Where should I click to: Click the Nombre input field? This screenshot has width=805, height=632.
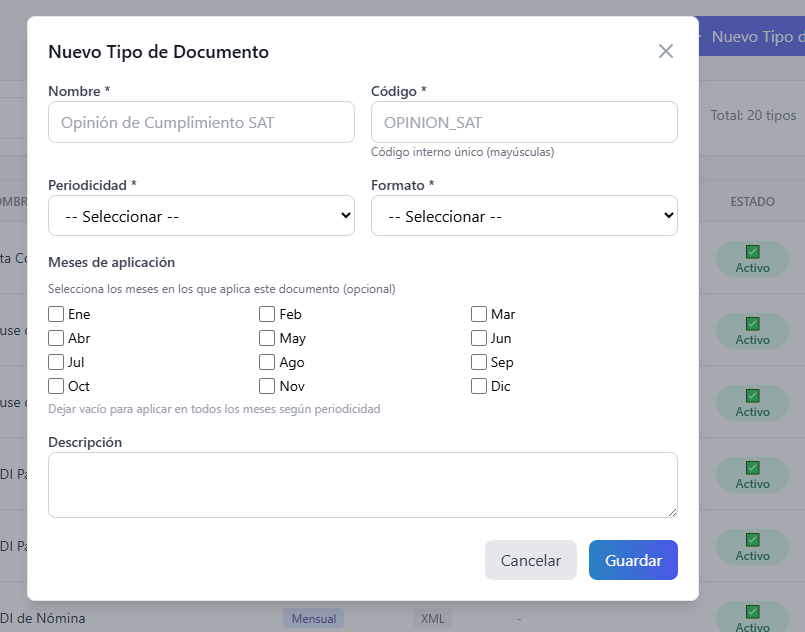(201, 122)
